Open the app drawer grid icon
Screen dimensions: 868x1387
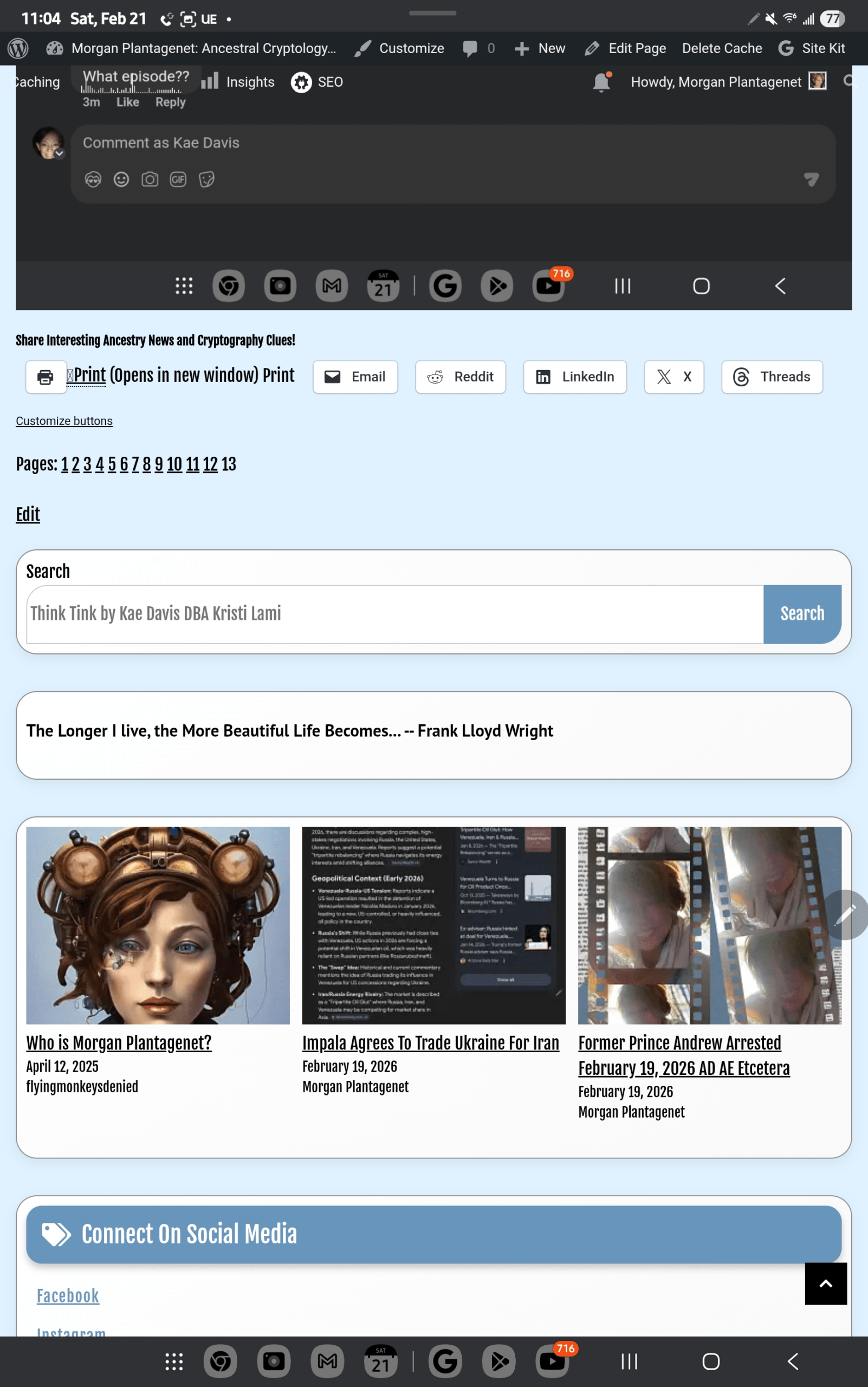(x=174, y=1361)
